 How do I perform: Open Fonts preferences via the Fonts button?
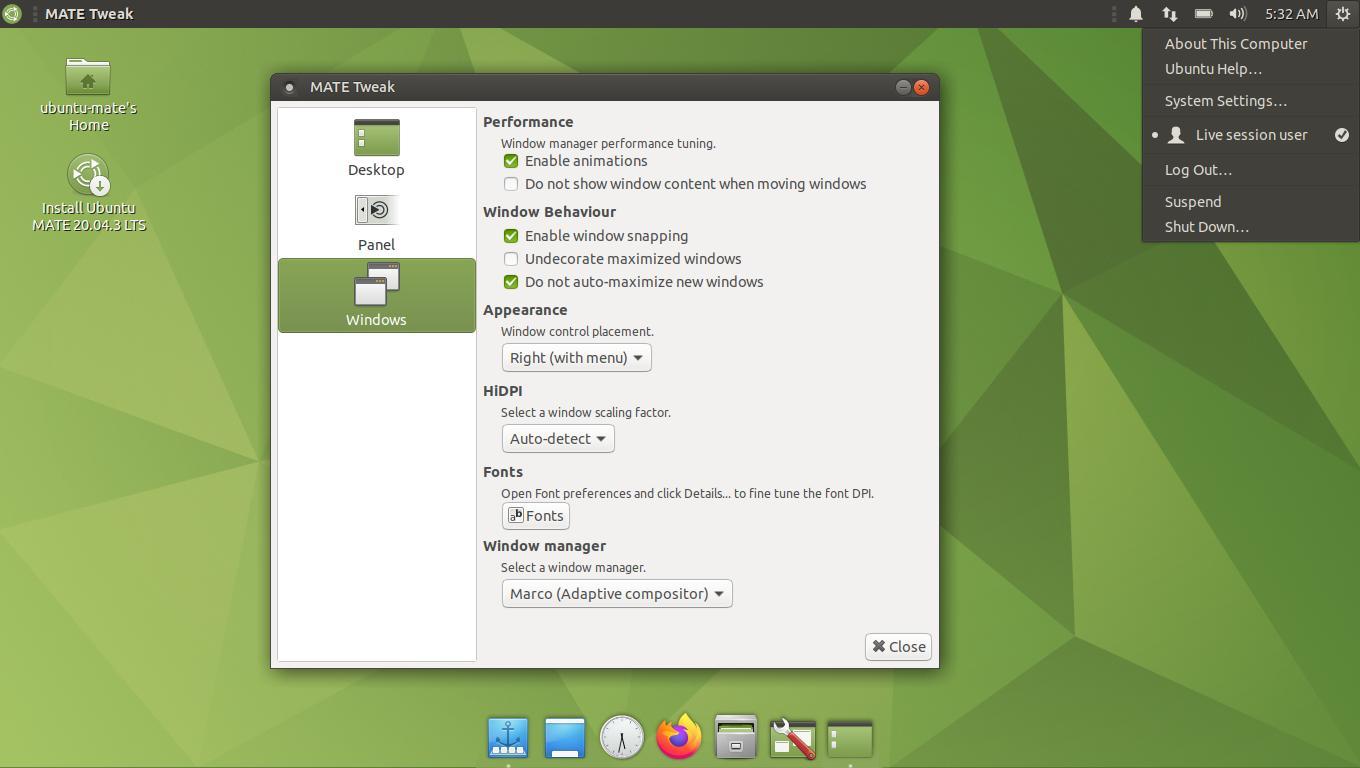point(535,515)
